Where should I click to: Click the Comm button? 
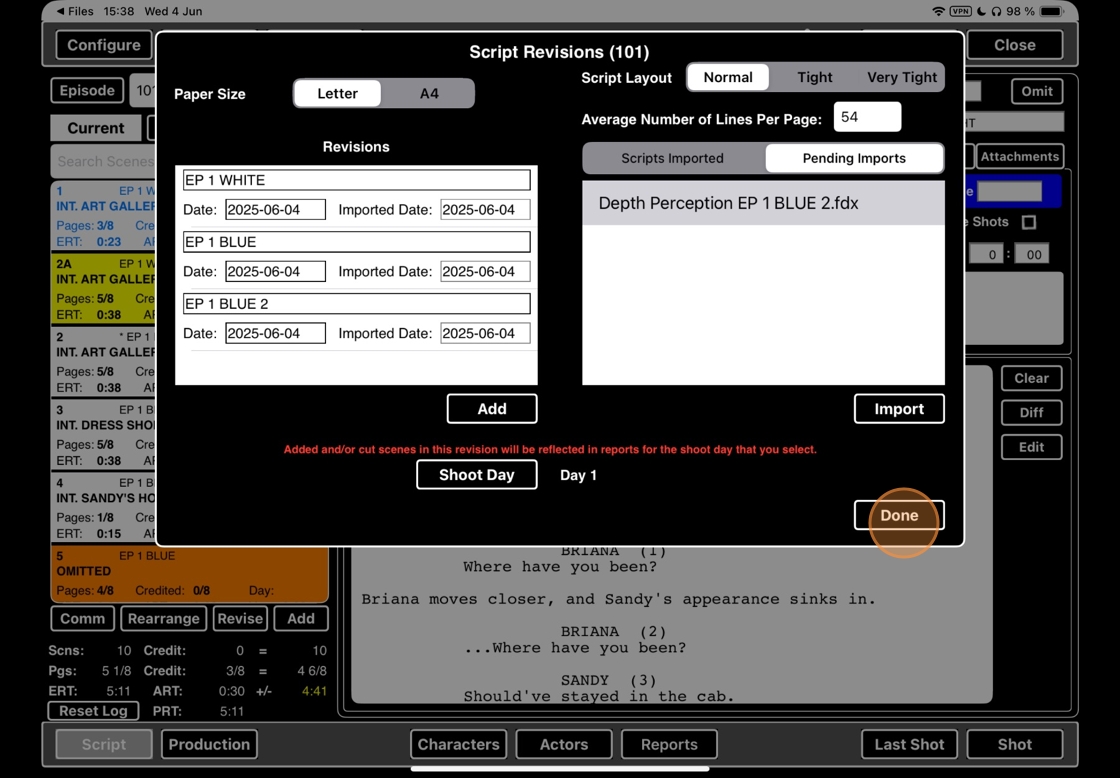(x=82, y=619)
